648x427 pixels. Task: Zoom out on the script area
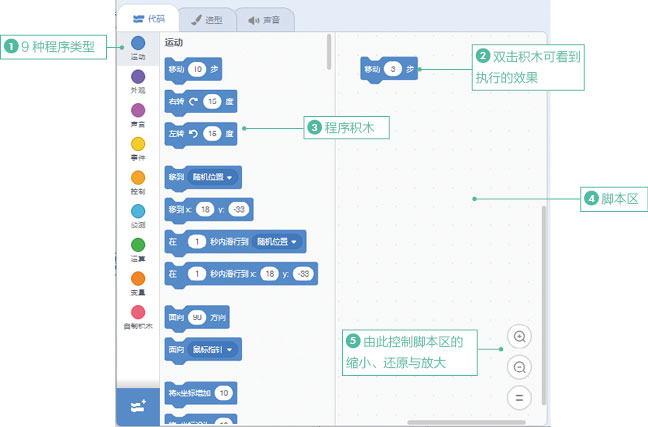(519, 367)
